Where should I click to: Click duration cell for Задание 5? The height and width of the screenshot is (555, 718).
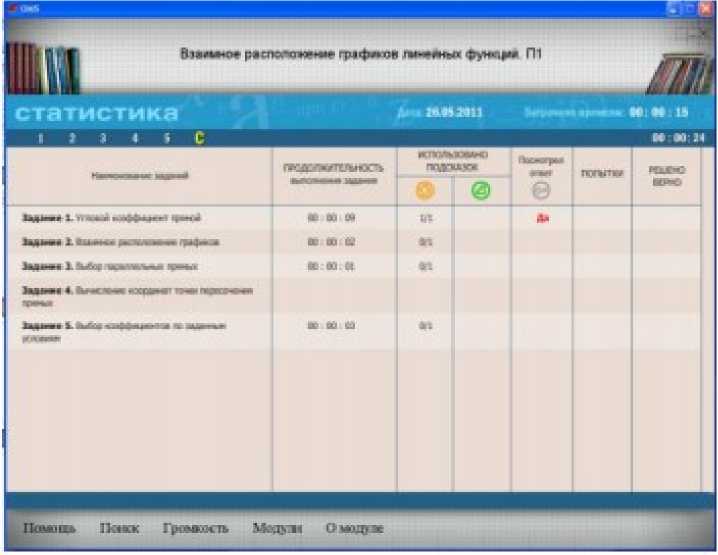pyautogui.click(x=331, y=326)
